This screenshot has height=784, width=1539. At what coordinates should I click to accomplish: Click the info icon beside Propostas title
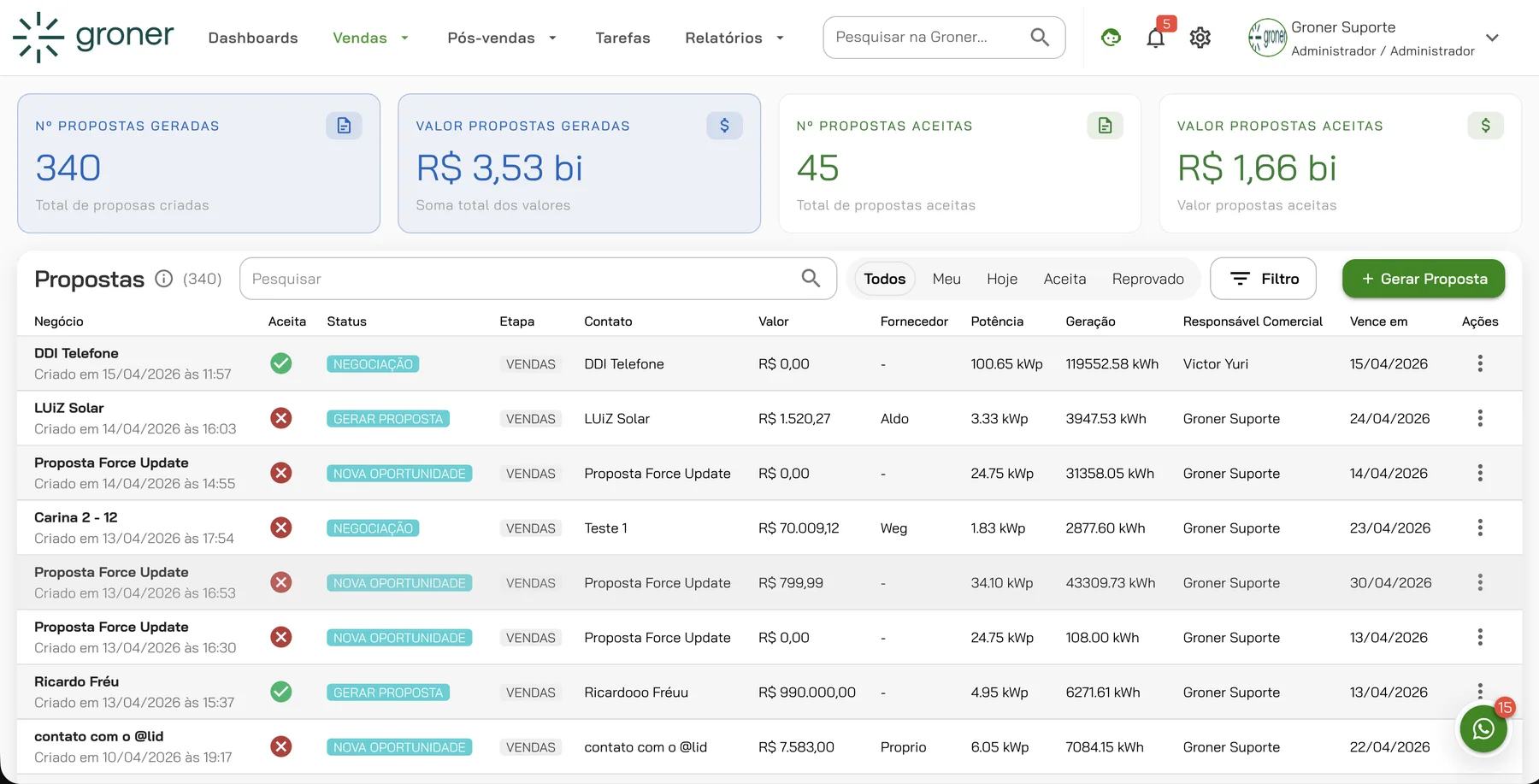[163, 279]
